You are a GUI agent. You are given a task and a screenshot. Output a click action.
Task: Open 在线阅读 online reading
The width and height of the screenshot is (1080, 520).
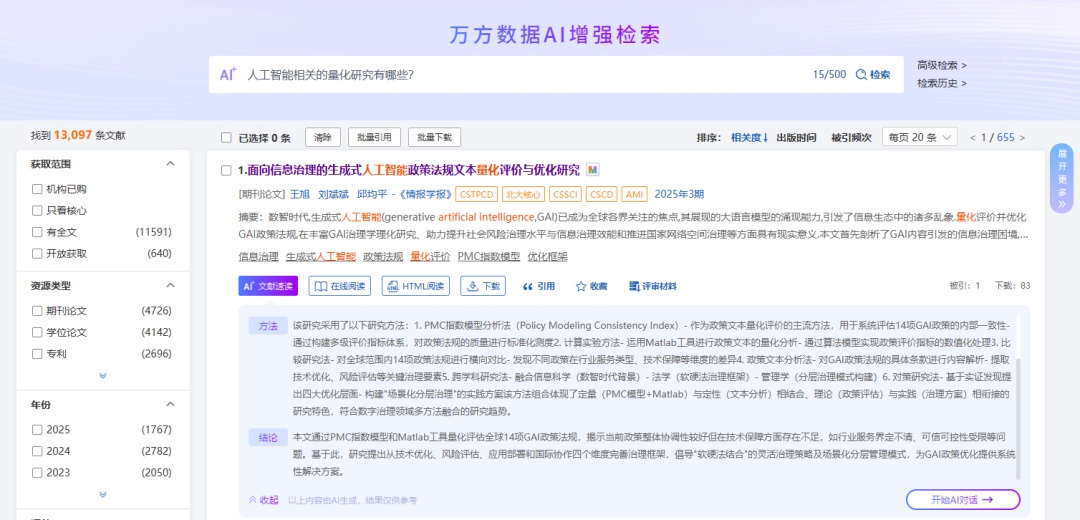[x=340, y=286]
